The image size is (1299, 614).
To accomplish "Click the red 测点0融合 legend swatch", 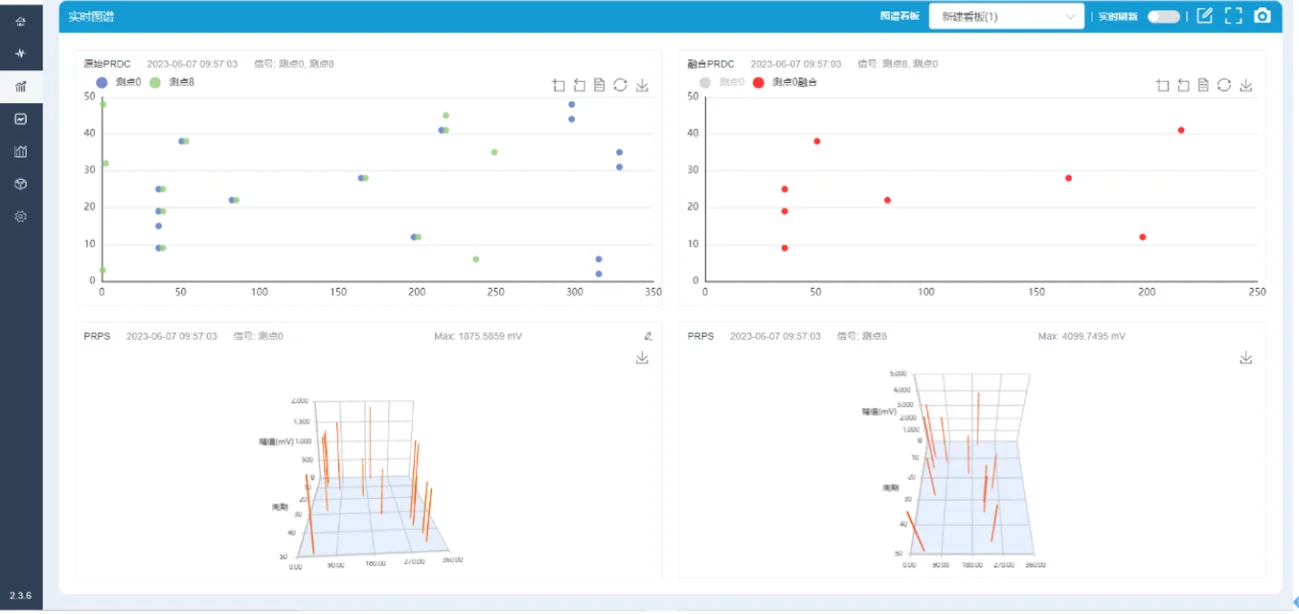I will (758, 82).
